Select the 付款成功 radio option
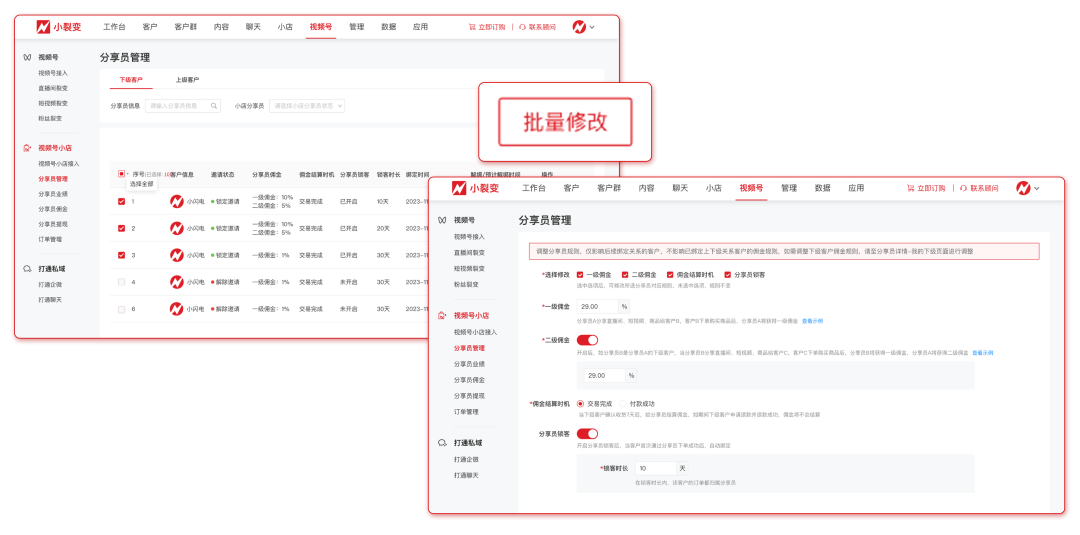The width and height of the screenshot is (1080, 535). click(x=622, y=403)
